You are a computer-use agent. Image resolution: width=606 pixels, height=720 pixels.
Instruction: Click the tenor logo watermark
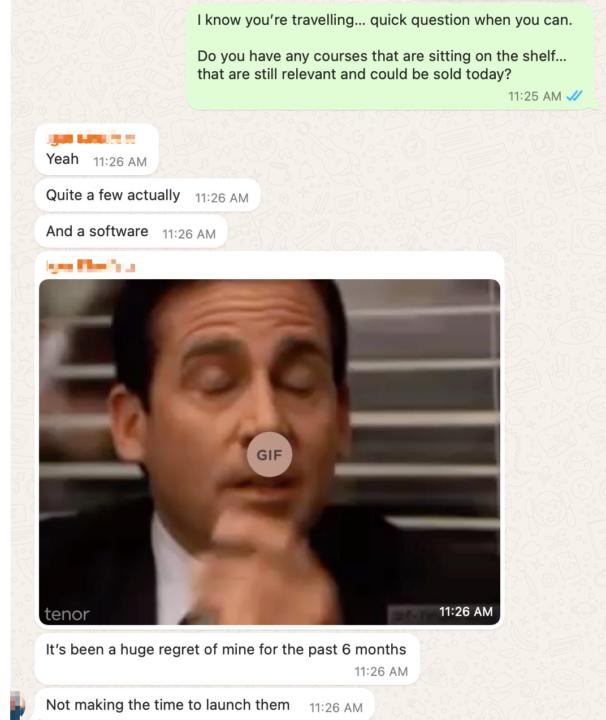67,614
